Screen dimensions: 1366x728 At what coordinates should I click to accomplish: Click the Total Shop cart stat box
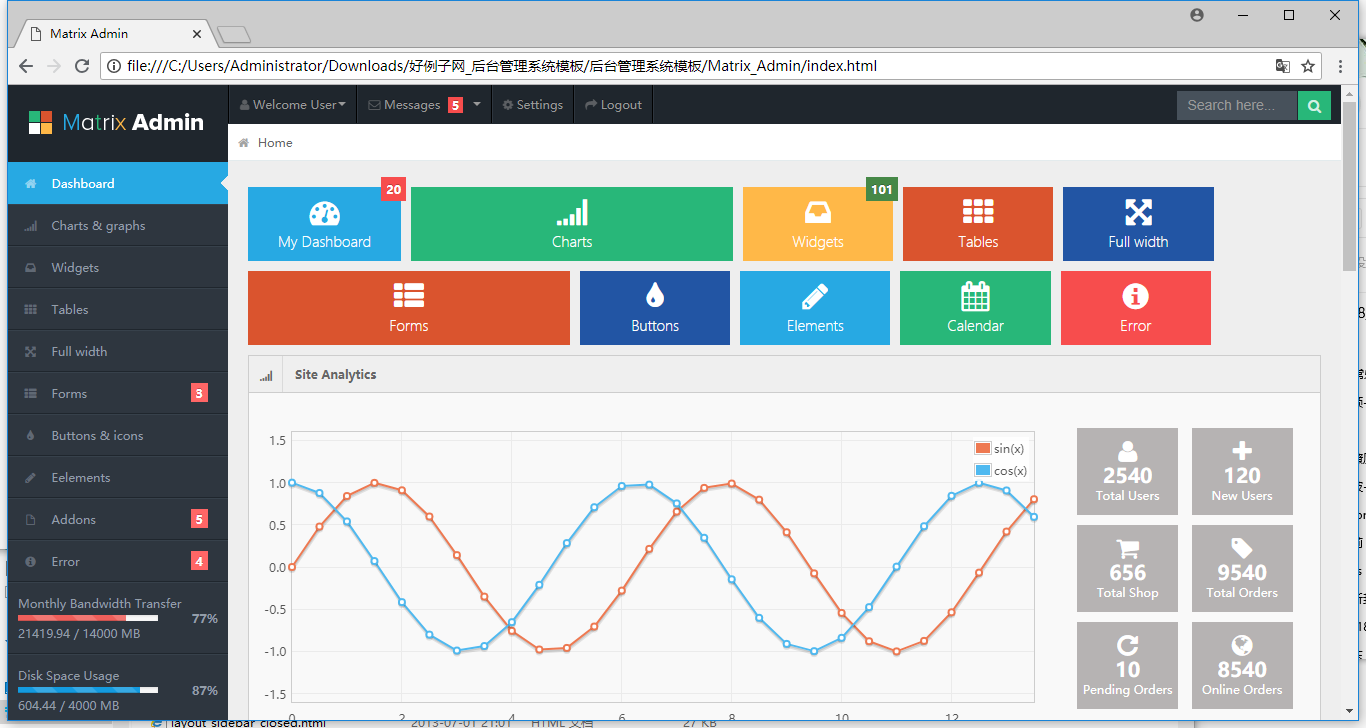[x=1127, y=569]
